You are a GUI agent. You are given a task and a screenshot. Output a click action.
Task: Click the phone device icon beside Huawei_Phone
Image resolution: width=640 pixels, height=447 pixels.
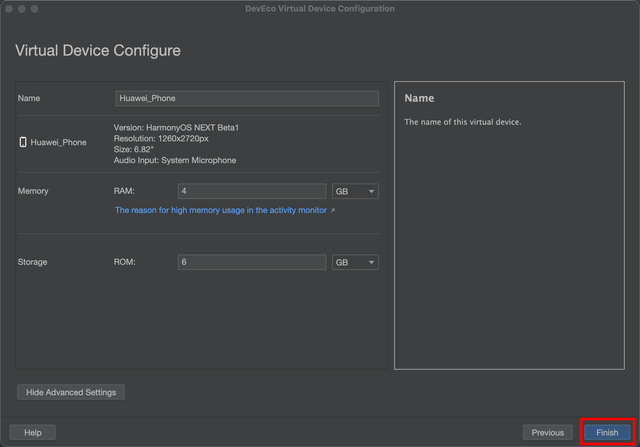pyautogui.click(x=23, y=142)
